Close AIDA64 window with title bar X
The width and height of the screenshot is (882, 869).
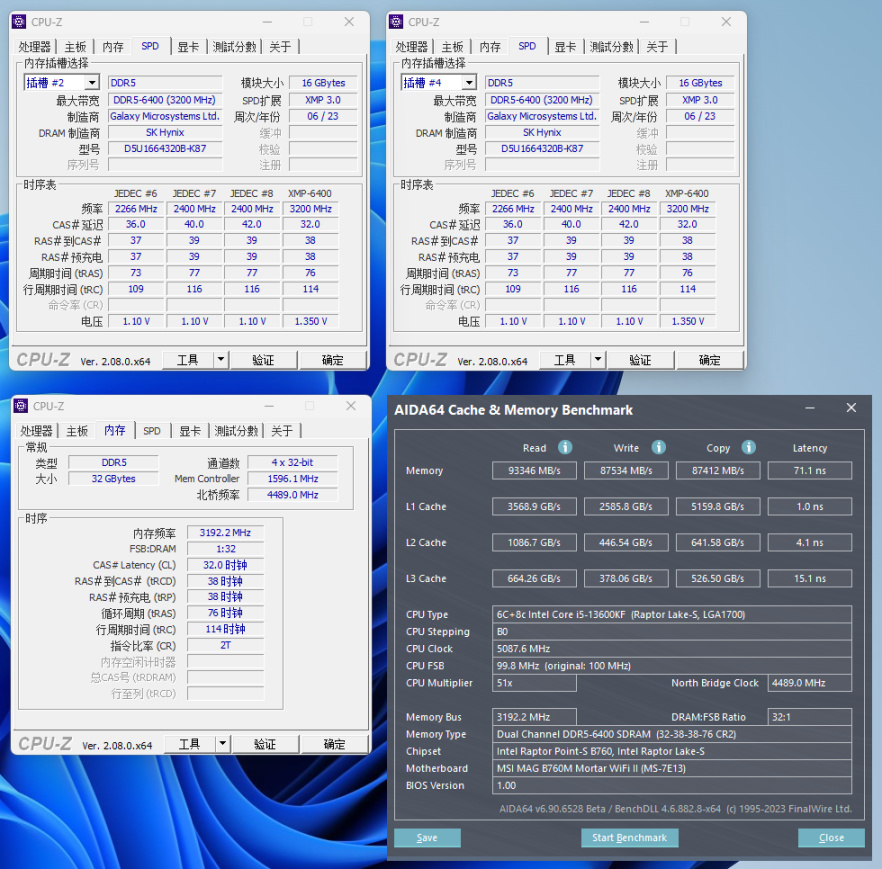click(851, 408)
